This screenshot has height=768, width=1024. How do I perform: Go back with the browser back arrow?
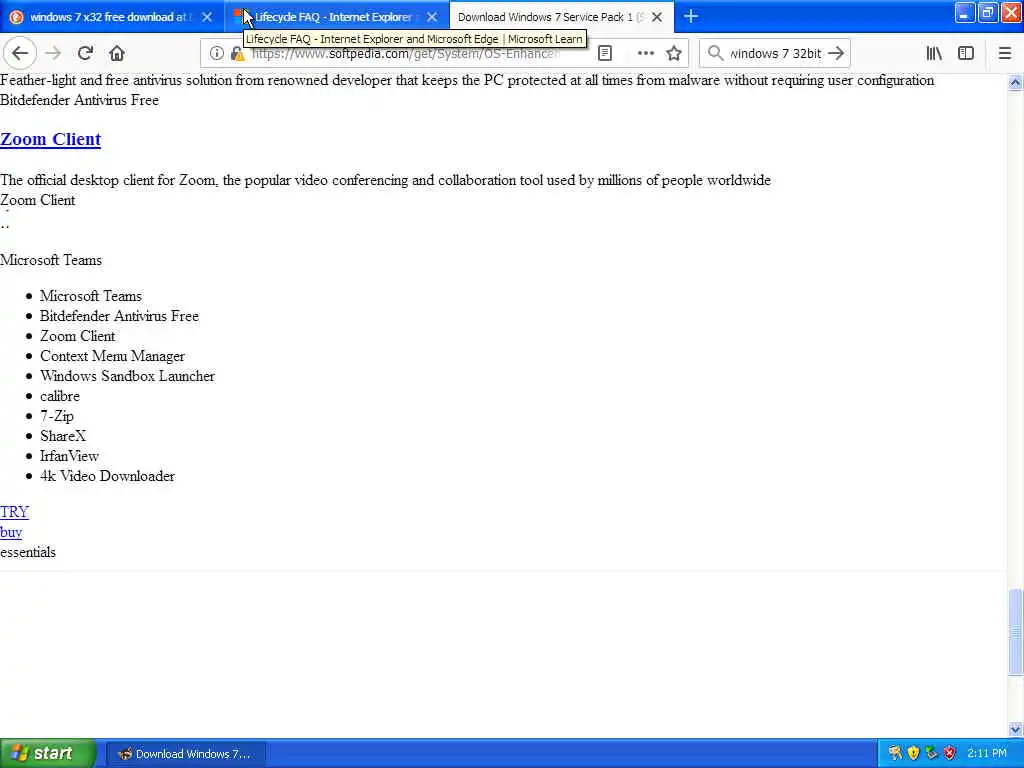[20, 54]
